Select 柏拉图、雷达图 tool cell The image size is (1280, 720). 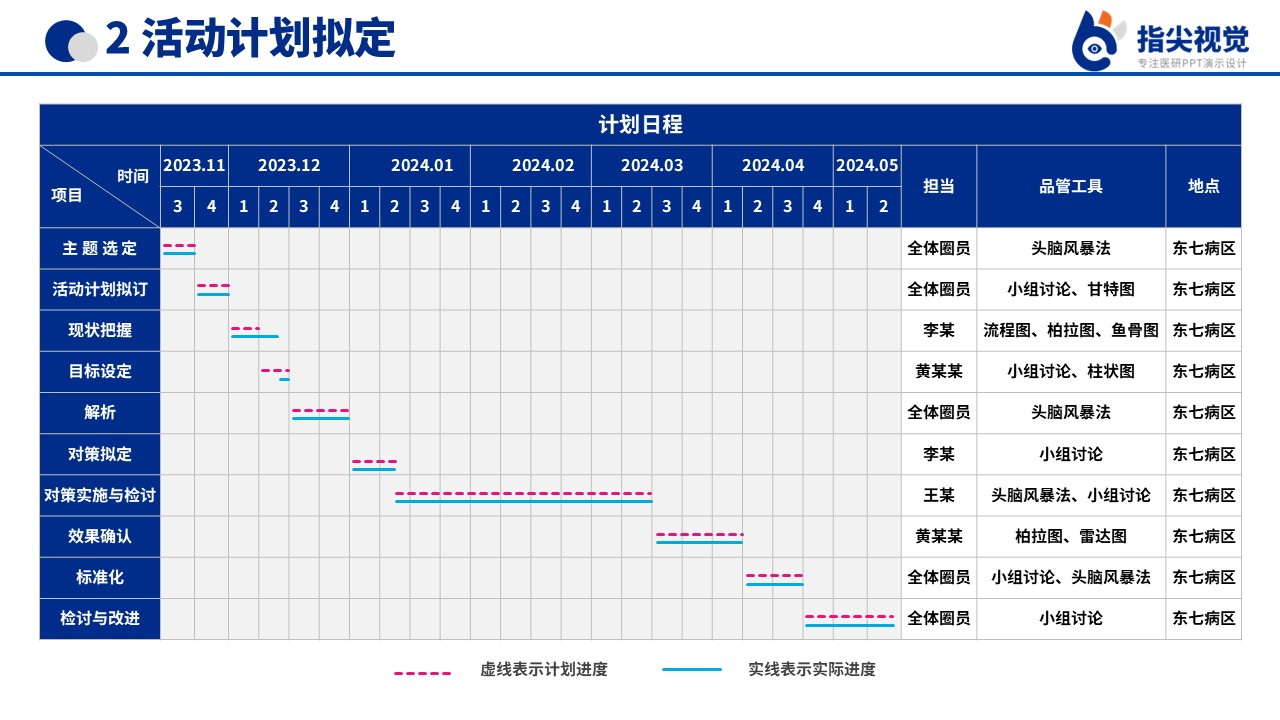tap(1071, 536)
